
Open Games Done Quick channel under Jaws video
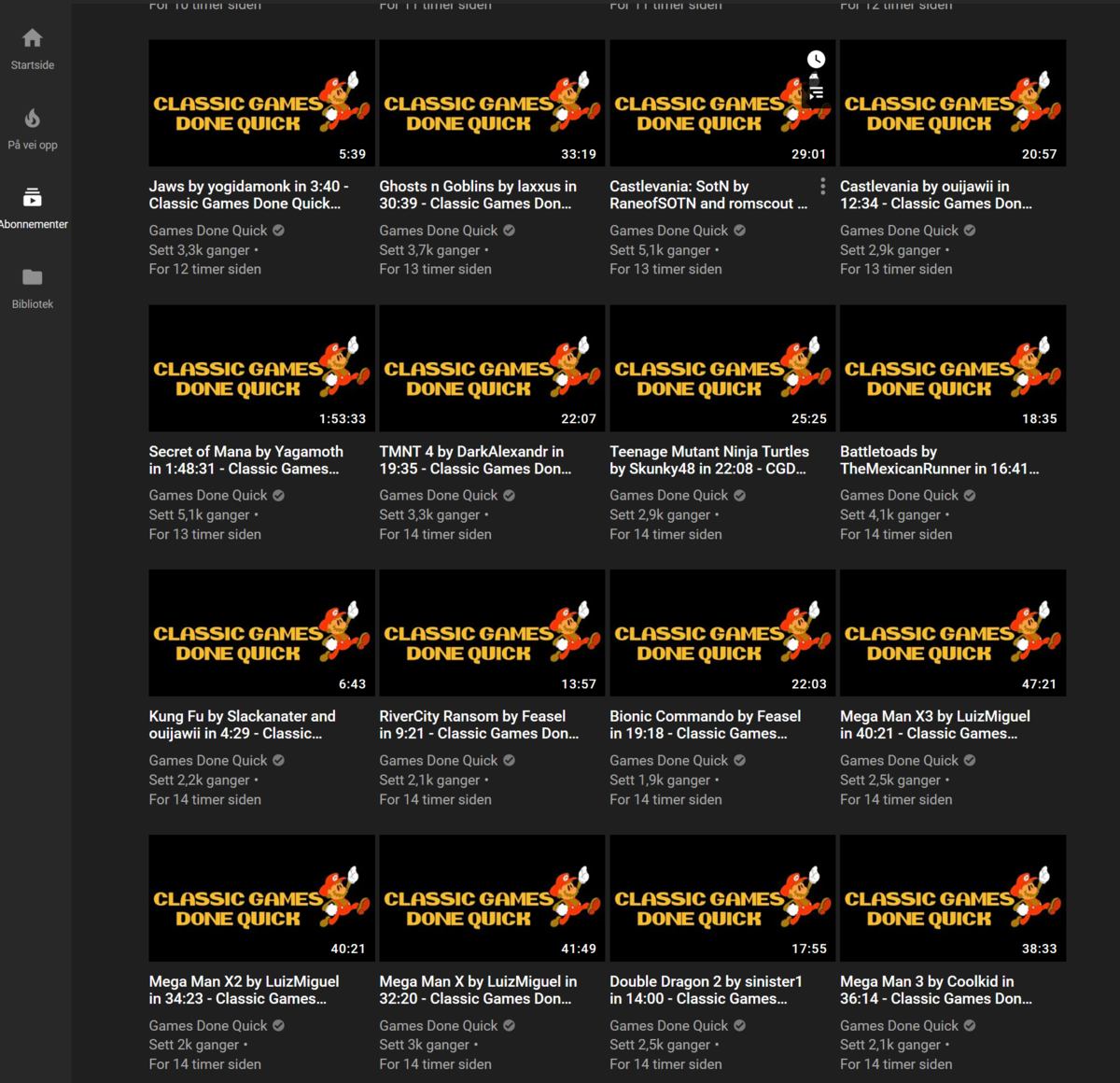208,231
